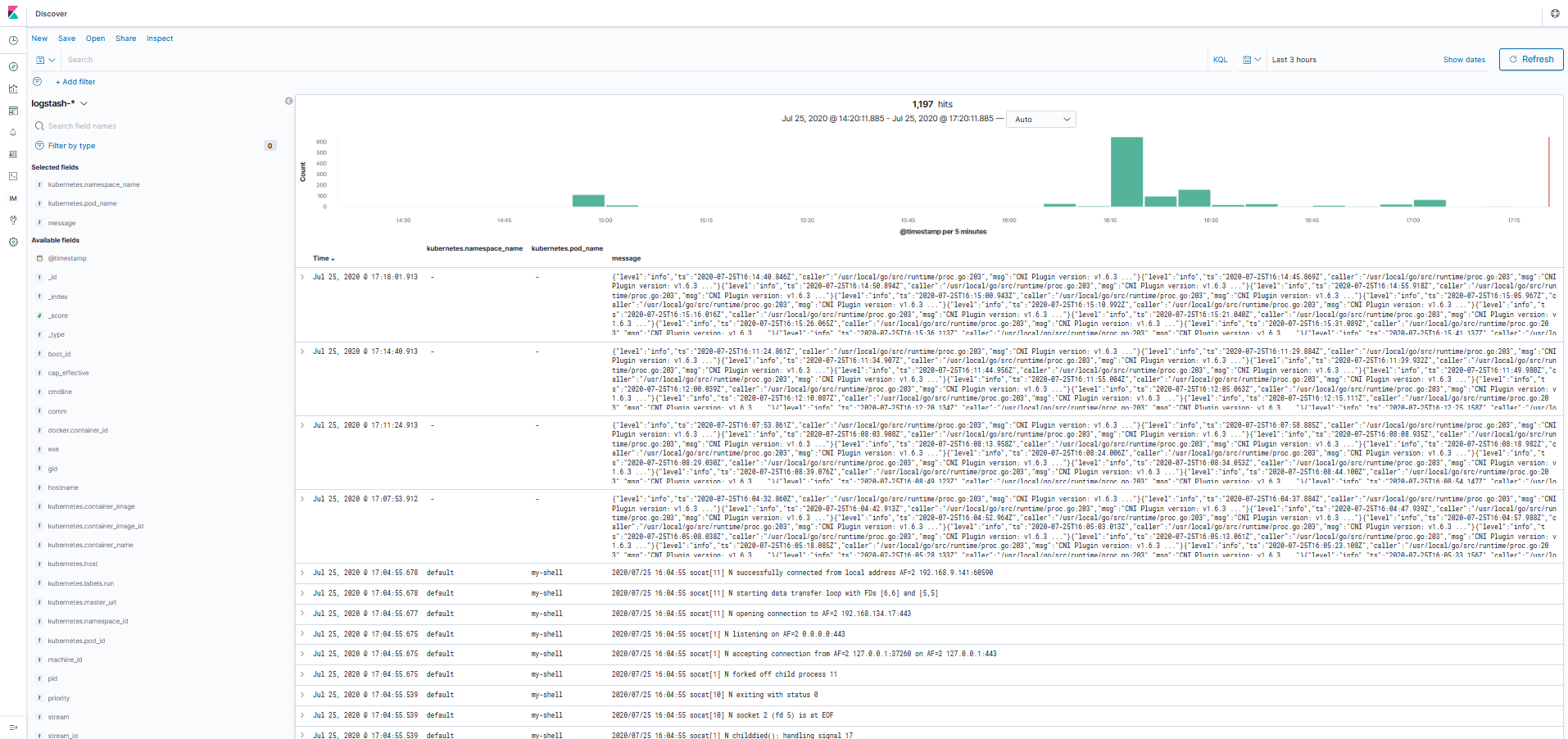This screenshot has width=1568, height=739.
Task: Click the help icon in the top right
Action: pyautogui.click(x=1555, y=14)
